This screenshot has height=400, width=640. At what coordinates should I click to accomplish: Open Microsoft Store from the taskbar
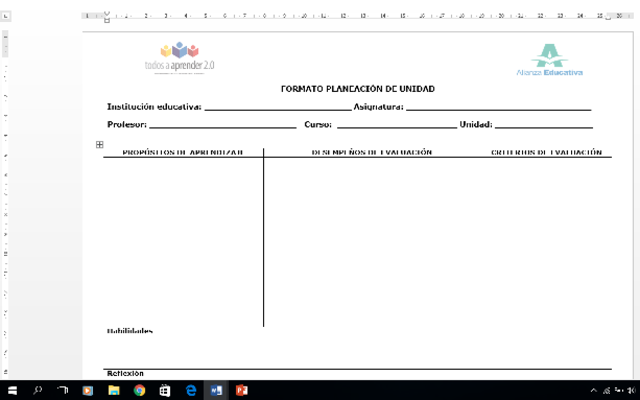(164, 391)
